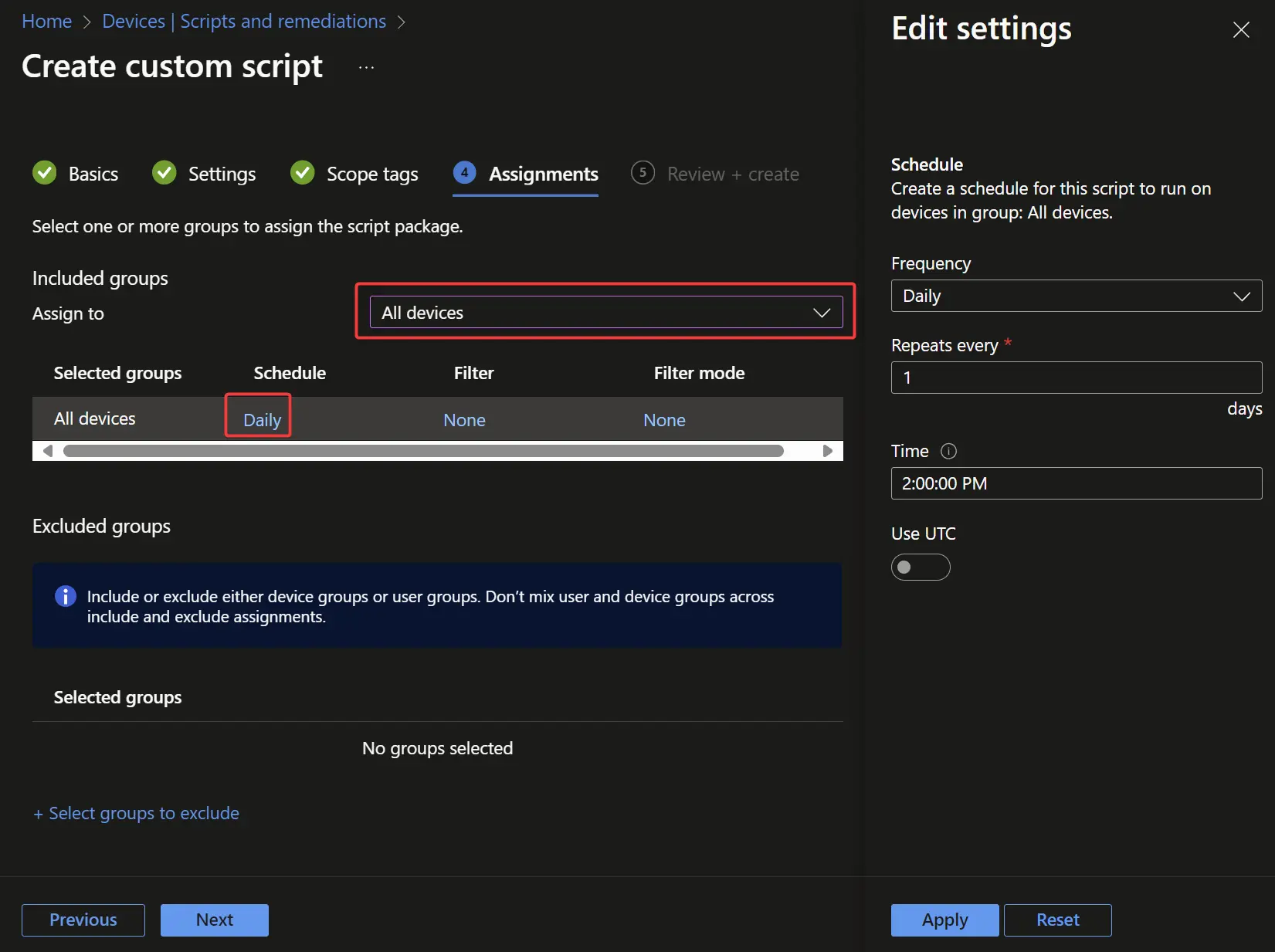Click the horizontal scrollbar under the groups table
This screenshot has height=952, width=1275.
[x=423, y=451]
